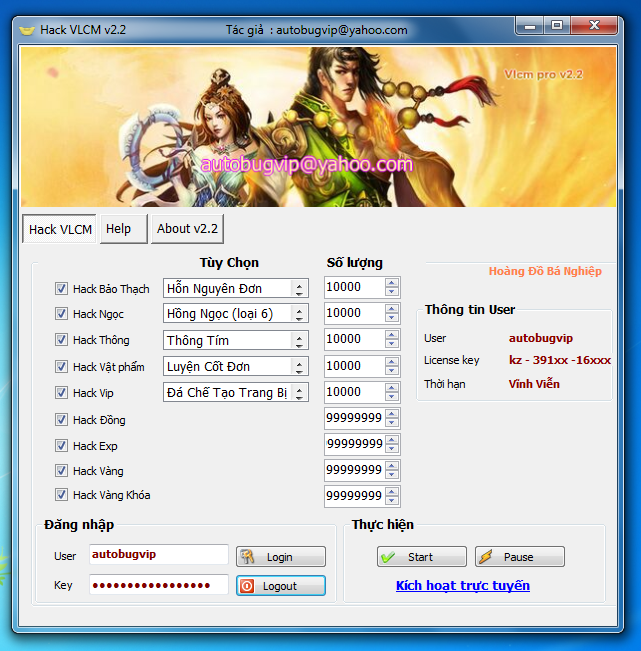The image size is (641, 651).
Task: Click the Logout button
Action: click(281, 586)
